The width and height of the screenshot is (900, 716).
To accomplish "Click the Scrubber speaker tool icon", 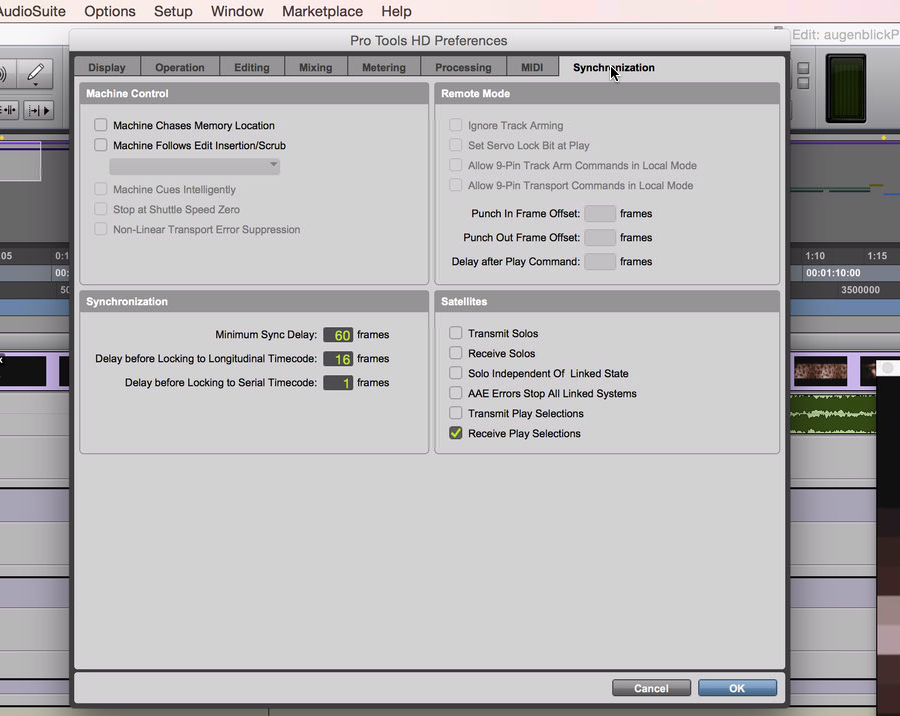I will coord(3,74).
